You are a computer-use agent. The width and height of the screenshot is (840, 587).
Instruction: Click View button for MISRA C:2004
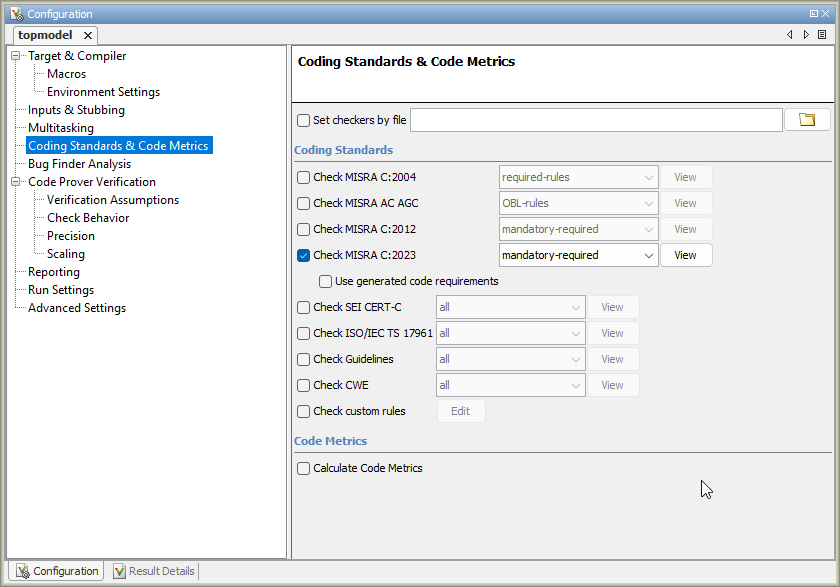(686, 177)
